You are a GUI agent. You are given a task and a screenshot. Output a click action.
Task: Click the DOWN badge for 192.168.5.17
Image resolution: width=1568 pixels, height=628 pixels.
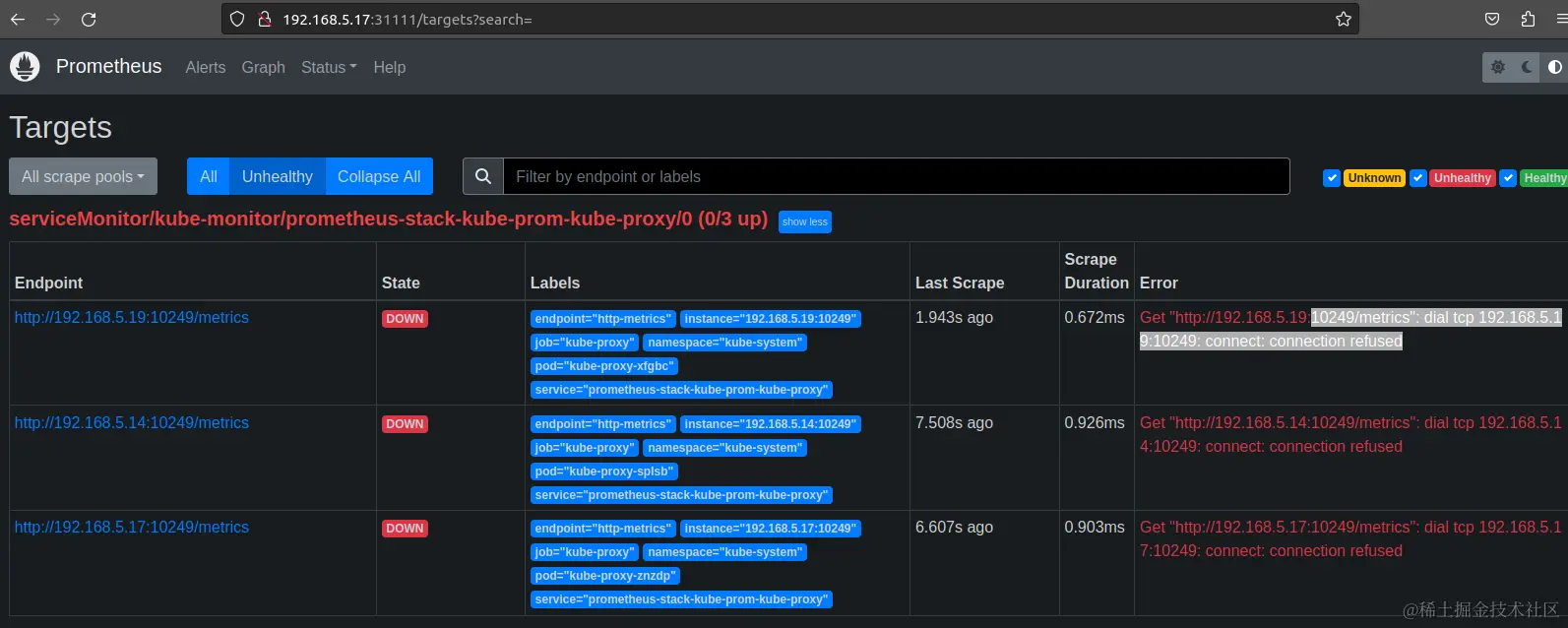405,529
